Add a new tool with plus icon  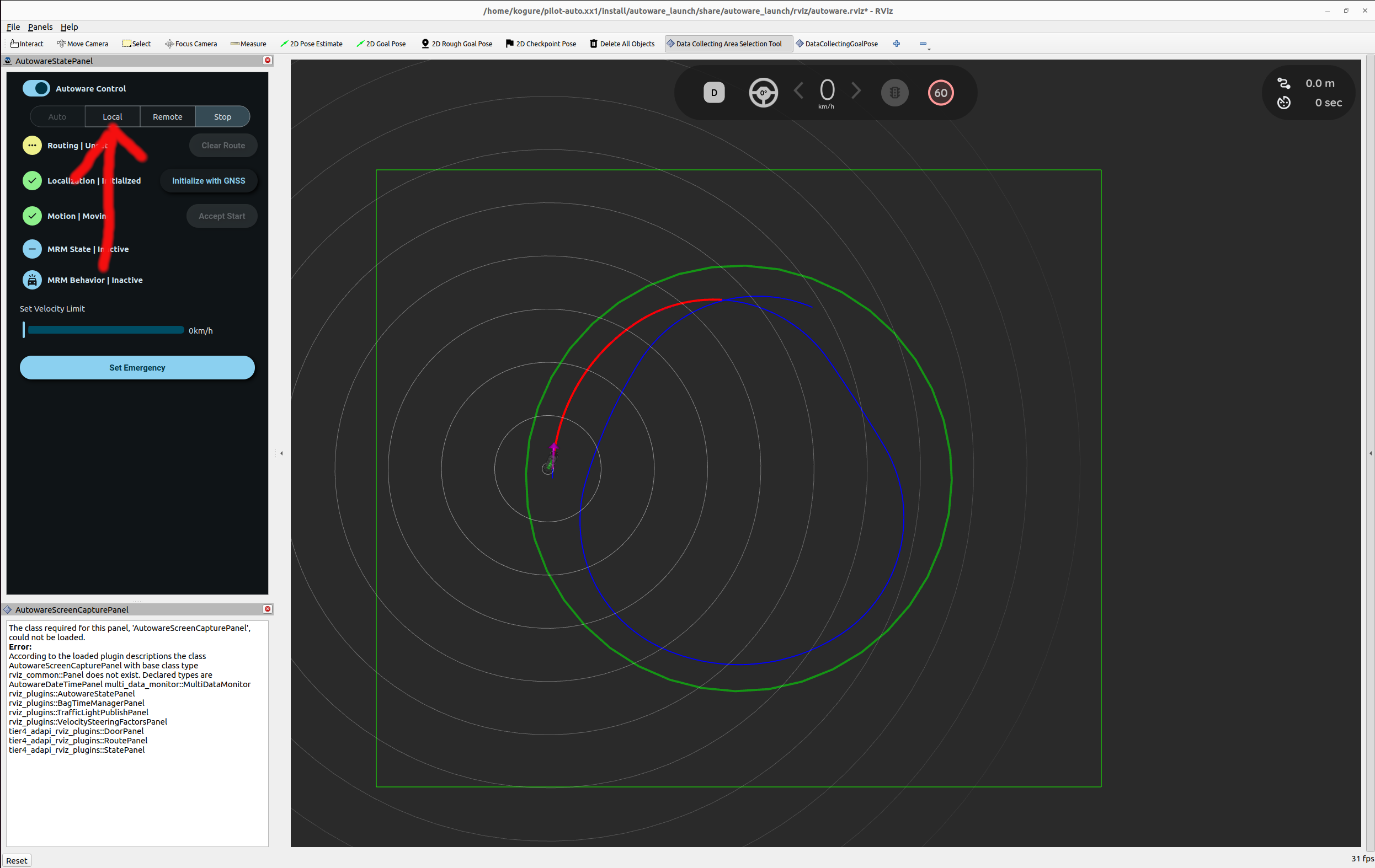[x=897, y=44]
